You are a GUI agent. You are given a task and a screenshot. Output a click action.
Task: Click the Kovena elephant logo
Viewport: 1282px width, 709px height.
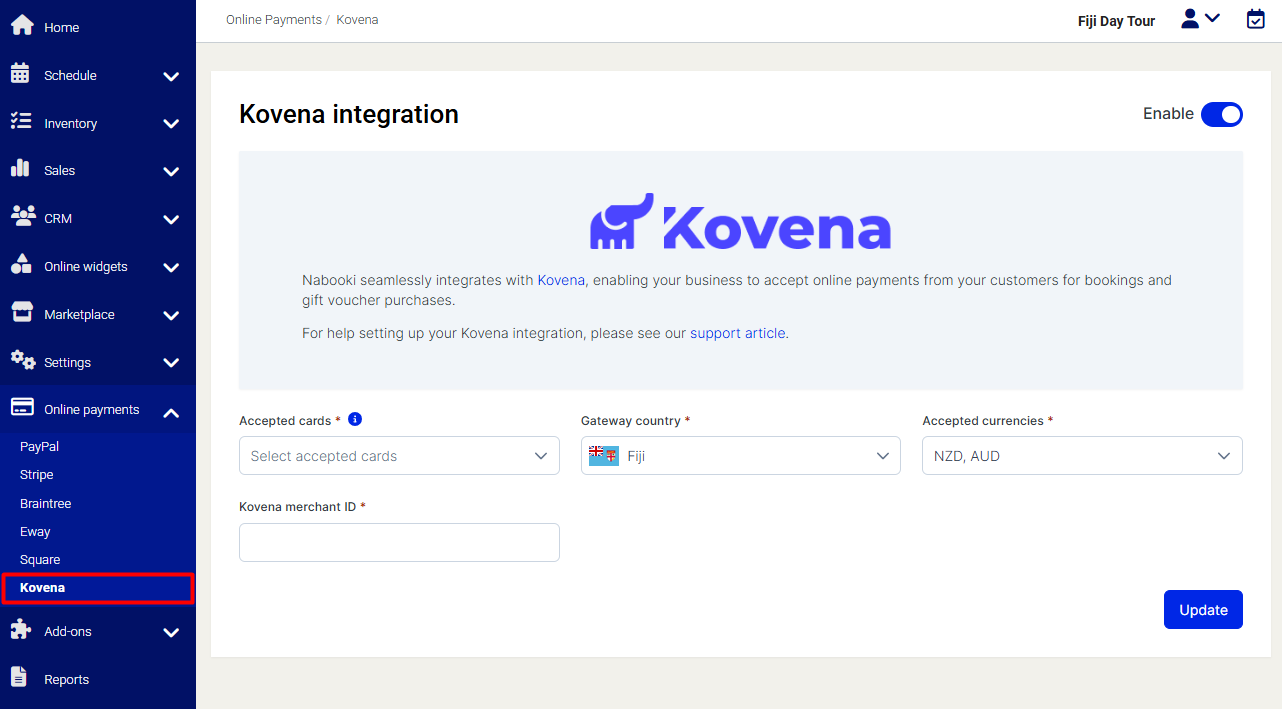(622, 221)
